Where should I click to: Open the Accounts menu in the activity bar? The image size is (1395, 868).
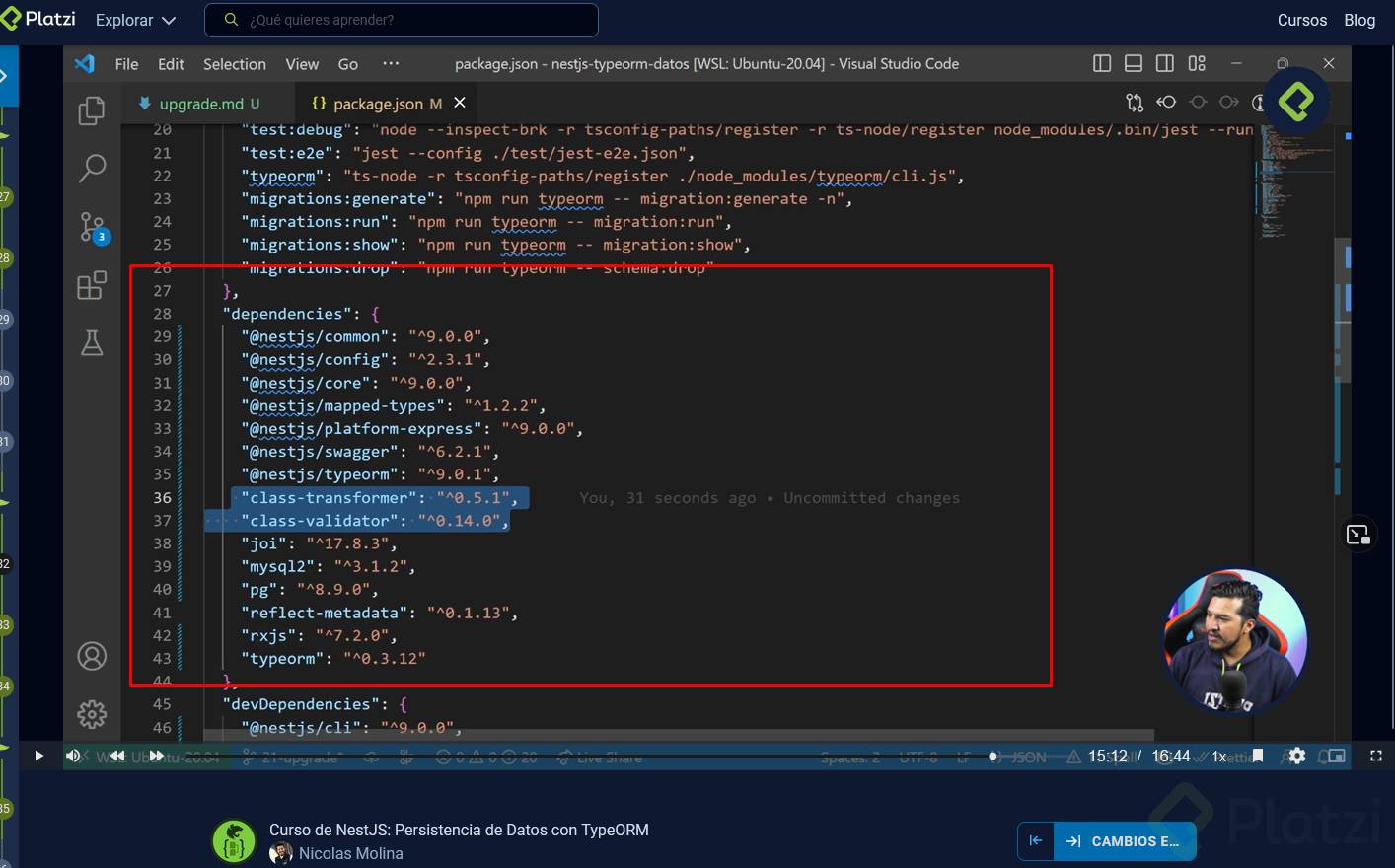[92, 656]
